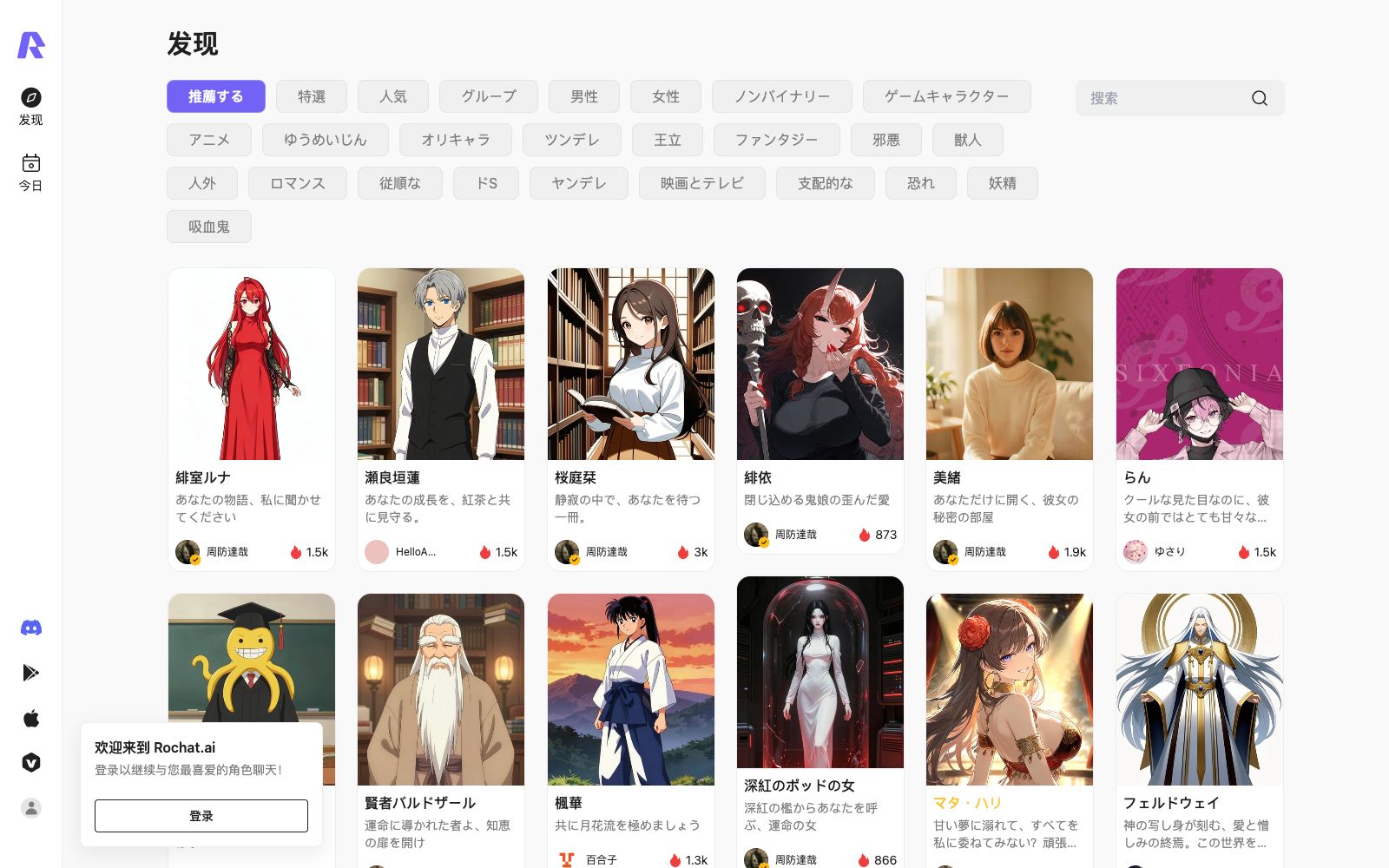
Task: Select the ヤンデレ tag
Action: pos(579,183)
